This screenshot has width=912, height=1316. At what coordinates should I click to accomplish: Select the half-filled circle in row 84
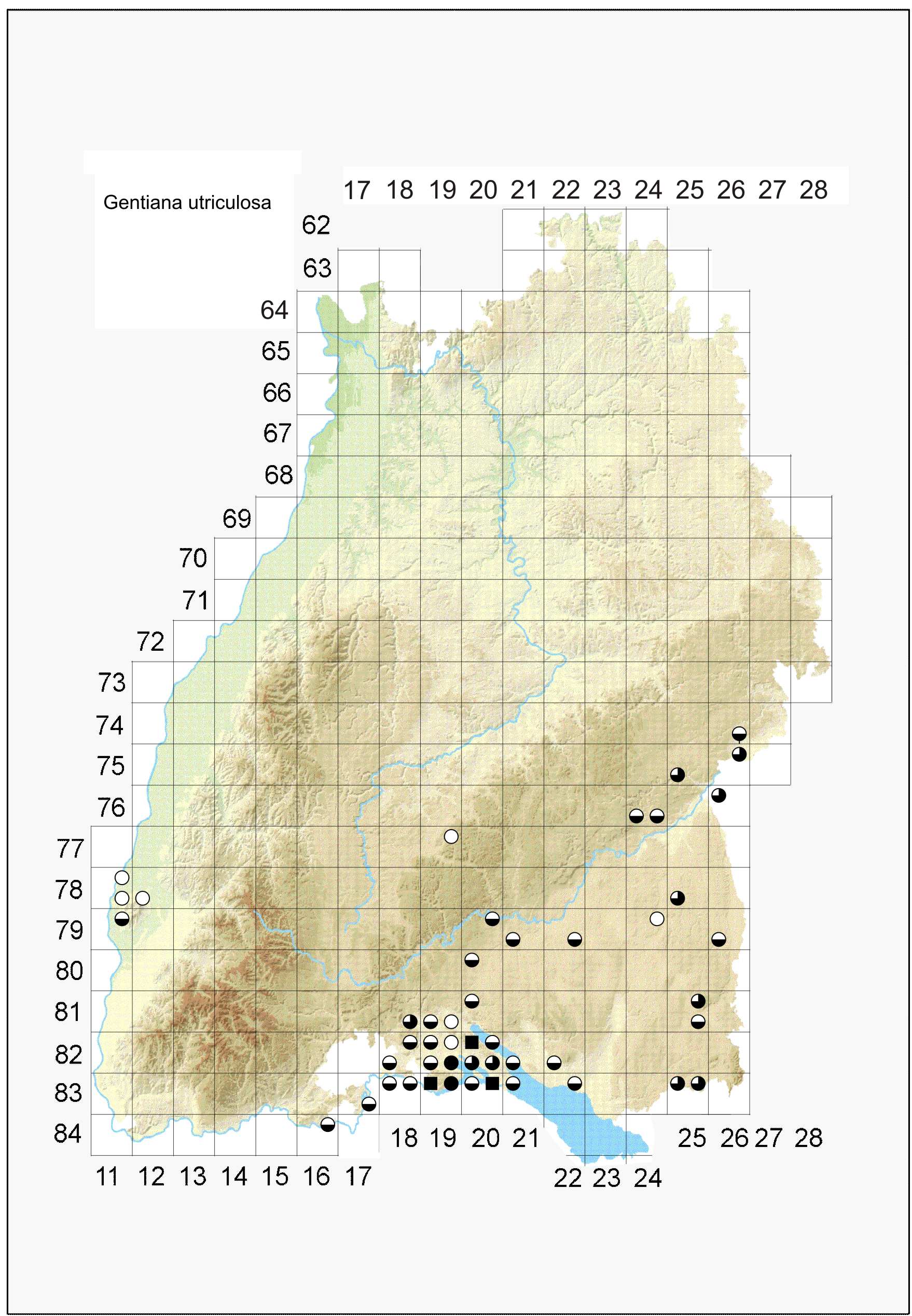point(327,1124)
